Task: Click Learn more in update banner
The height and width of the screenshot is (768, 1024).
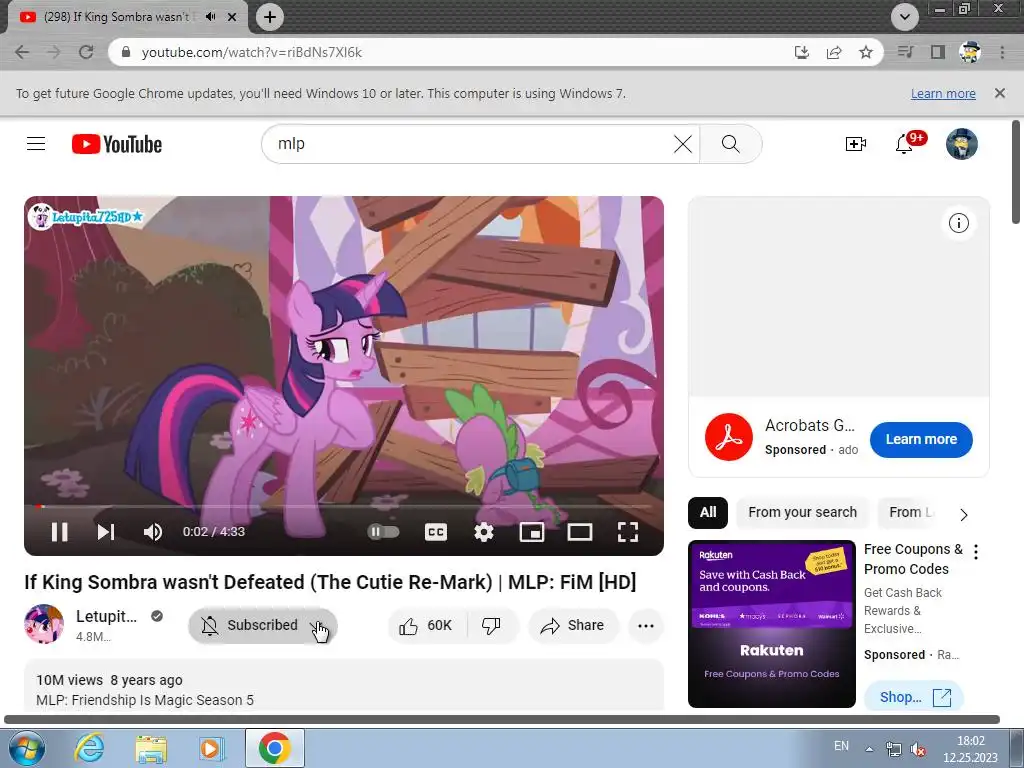Action: [x=943, y=93]
